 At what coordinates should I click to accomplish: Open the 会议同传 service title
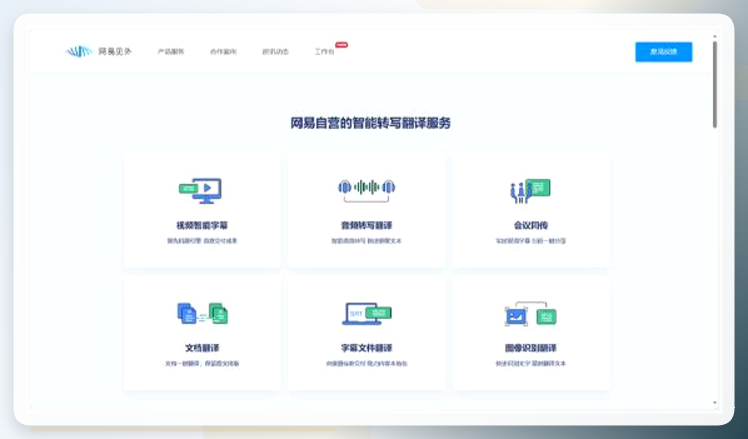[530, 225]
